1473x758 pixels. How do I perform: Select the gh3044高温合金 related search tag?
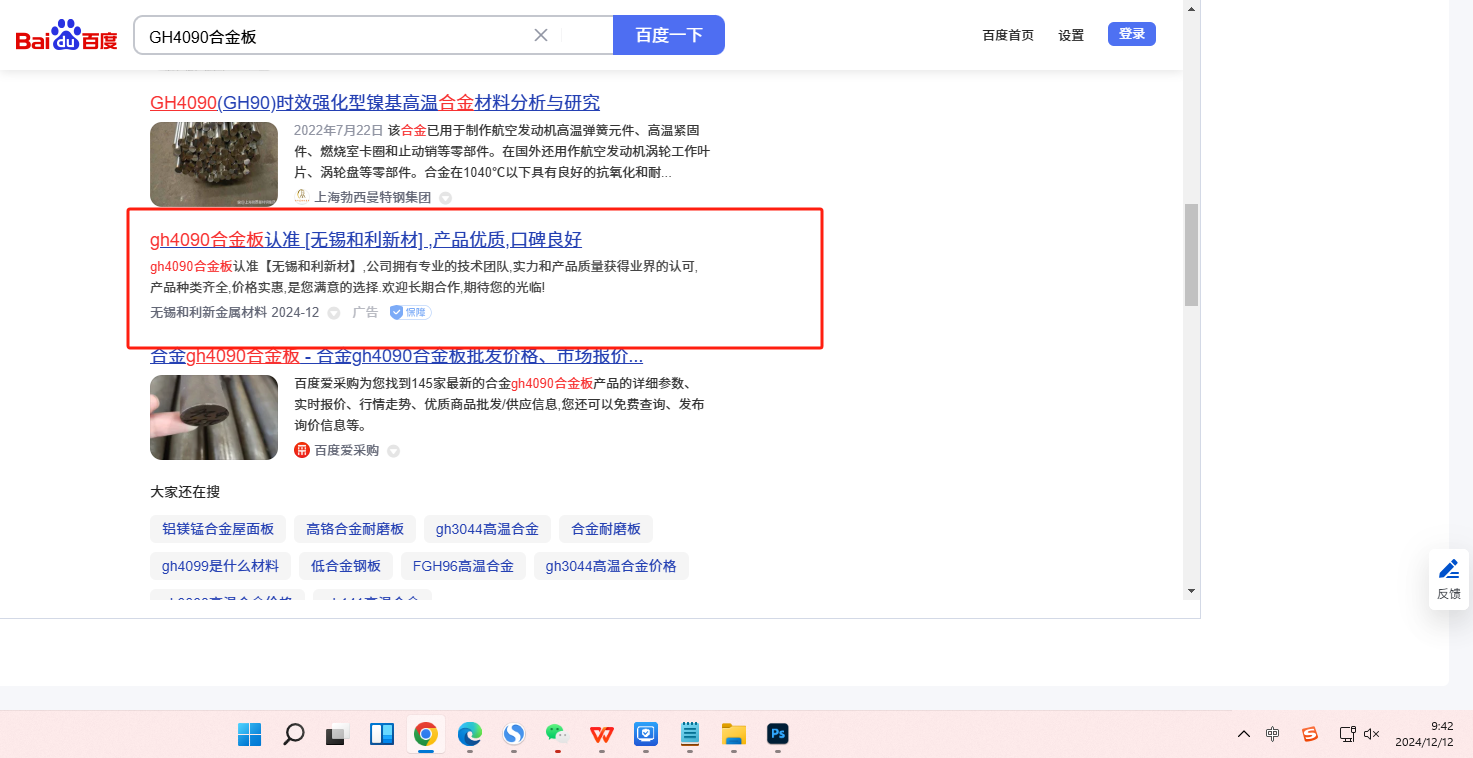click(487, 529)
